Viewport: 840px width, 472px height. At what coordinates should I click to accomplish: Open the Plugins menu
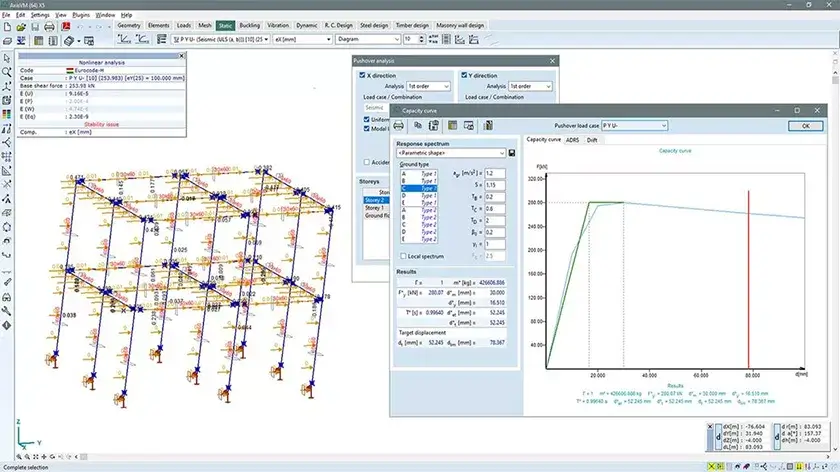pos(81,15)
